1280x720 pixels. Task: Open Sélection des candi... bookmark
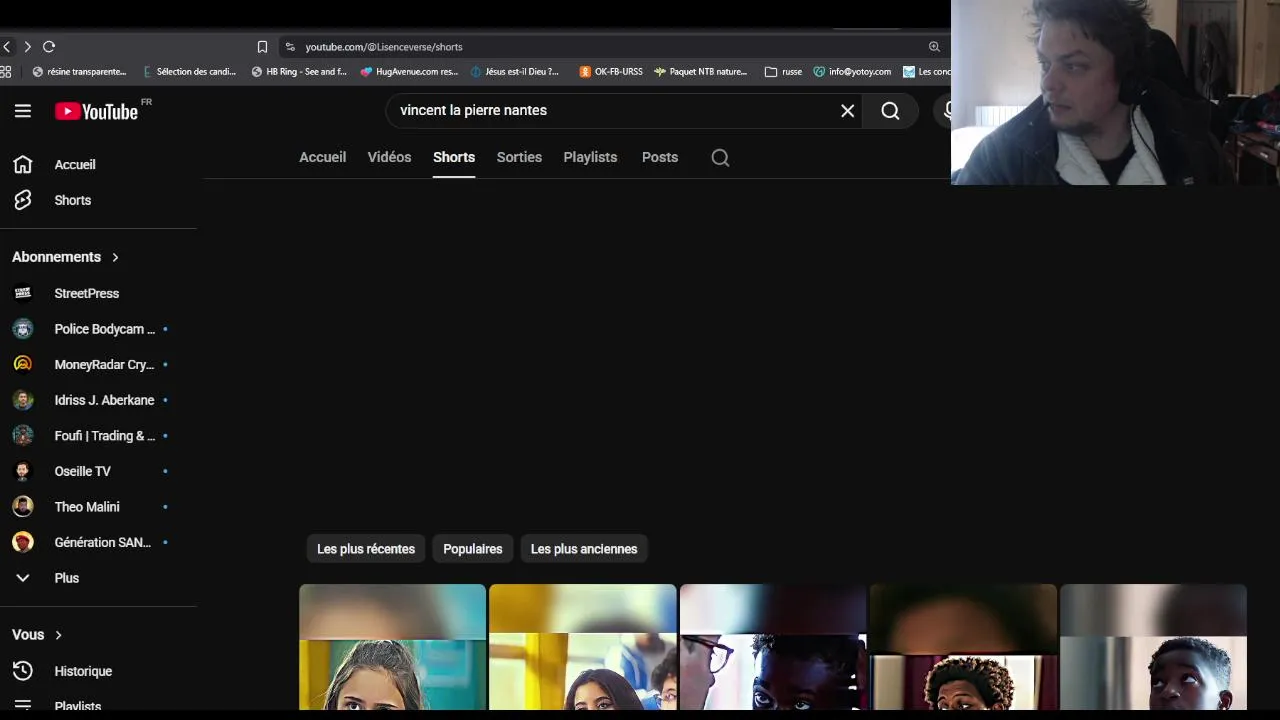[x=190, y=72]
